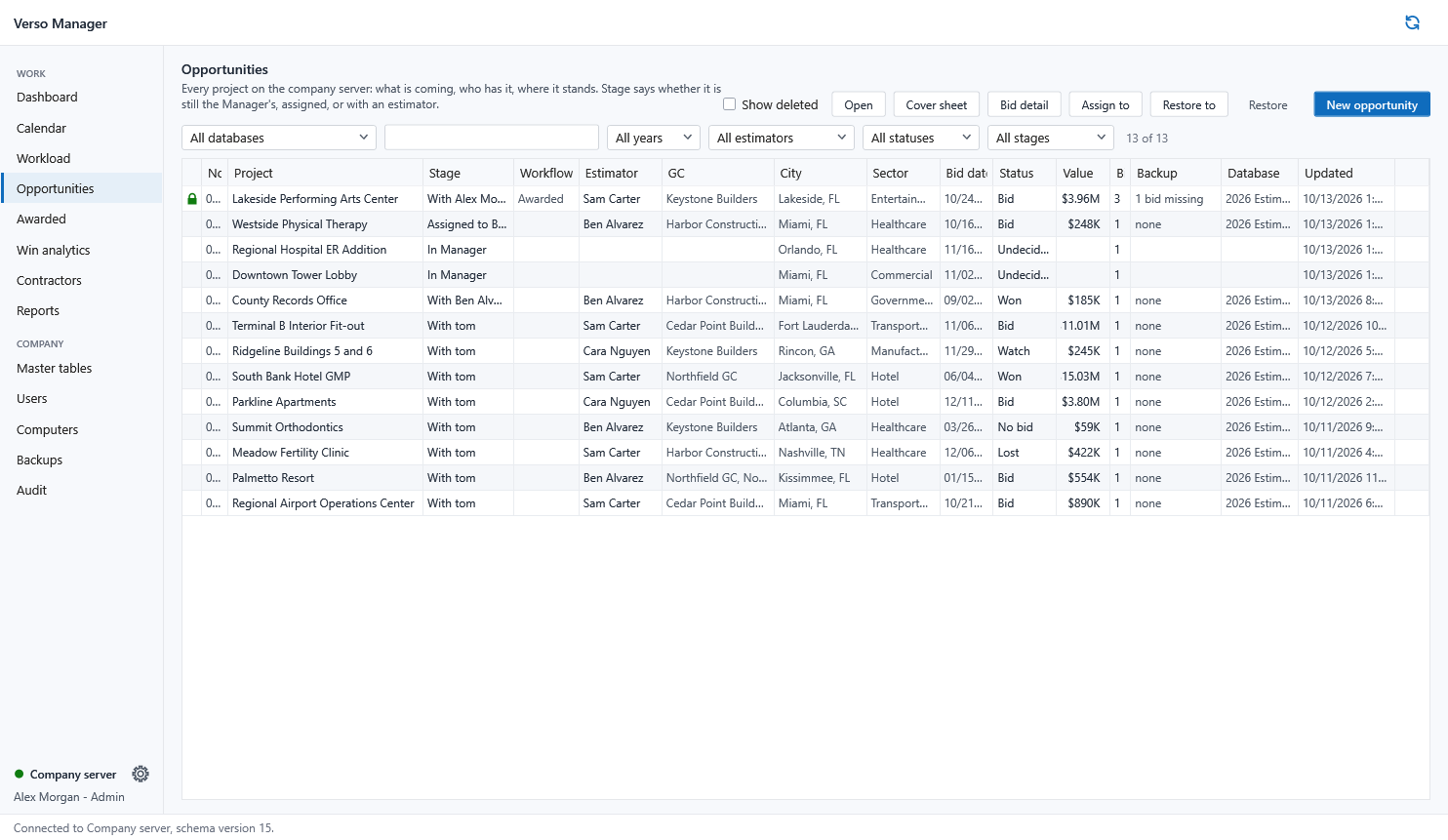
Task: Go to Reports section
Action: click(82, 310)
